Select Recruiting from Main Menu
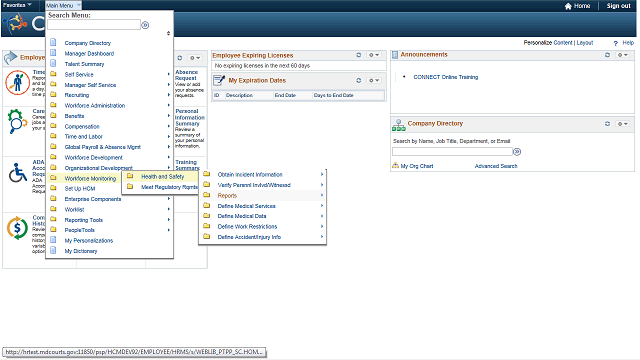Viewport: 640px width, 360px height. [x=77, y=95]
